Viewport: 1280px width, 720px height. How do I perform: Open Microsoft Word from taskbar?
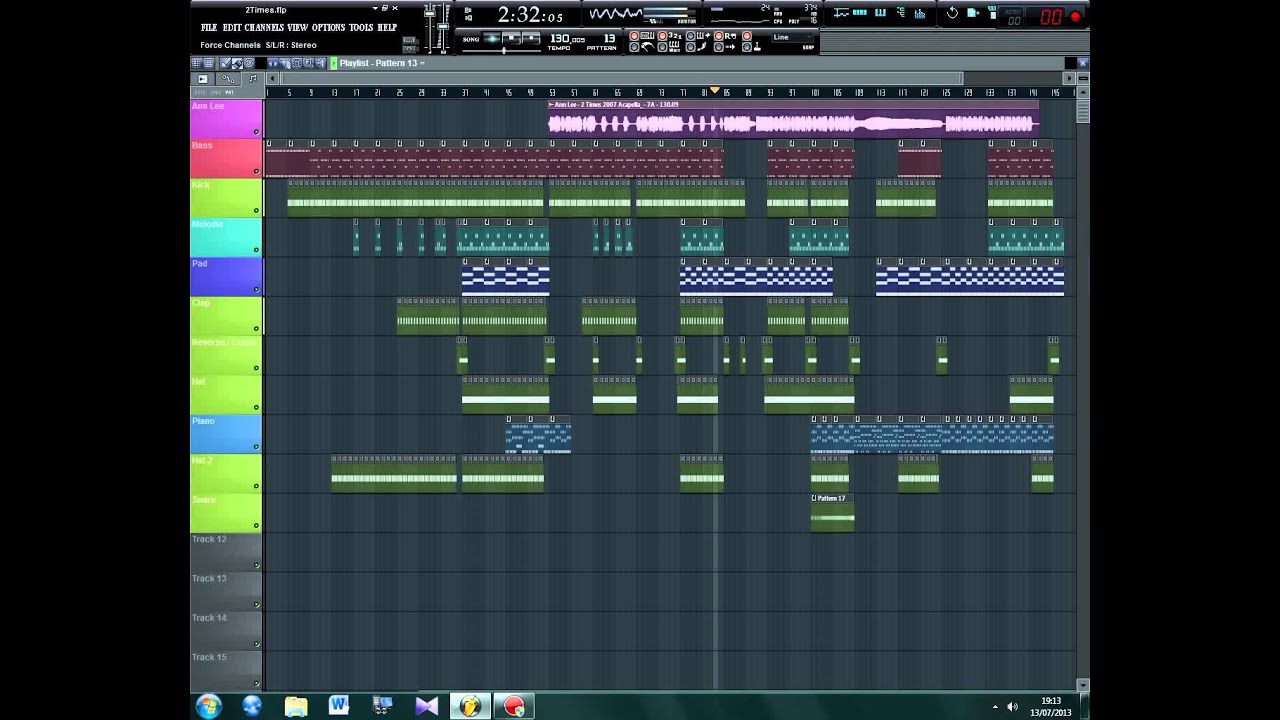point(339,706)
